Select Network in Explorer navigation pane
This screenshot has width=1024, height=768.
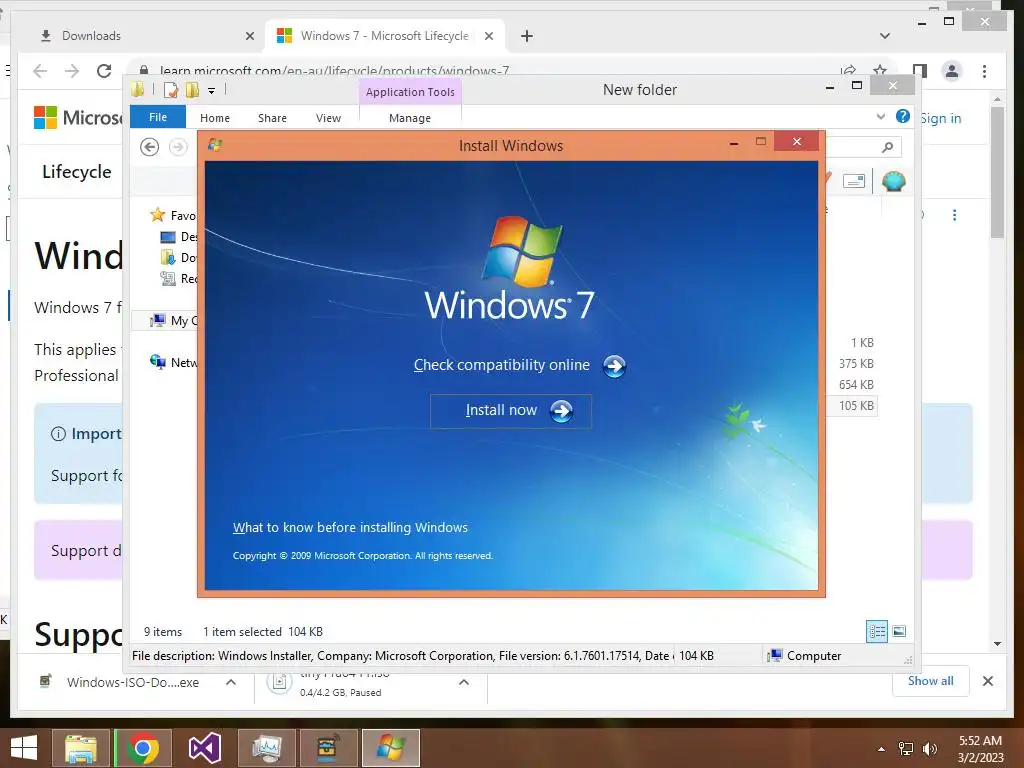(x=173, y=362)
